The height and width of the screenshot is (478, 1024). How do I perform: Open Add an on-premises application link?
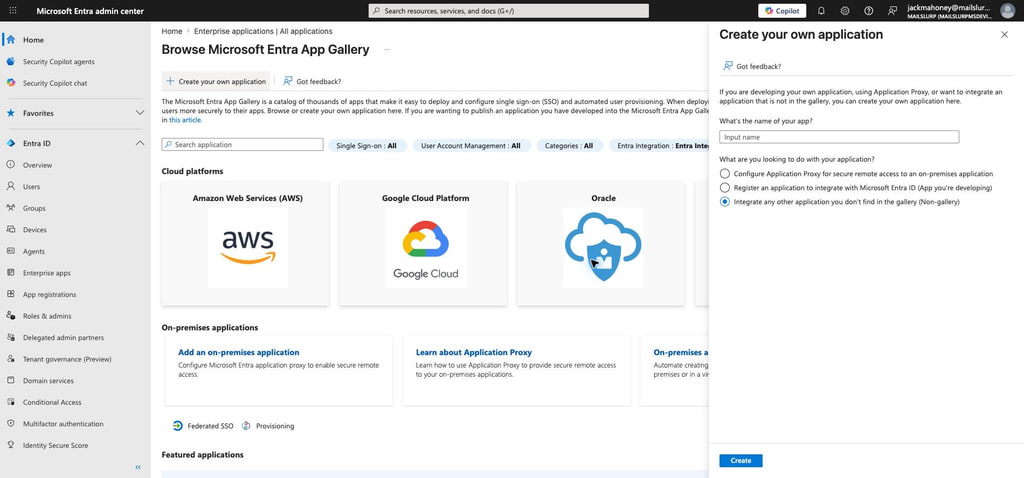[x=239, y=352]
